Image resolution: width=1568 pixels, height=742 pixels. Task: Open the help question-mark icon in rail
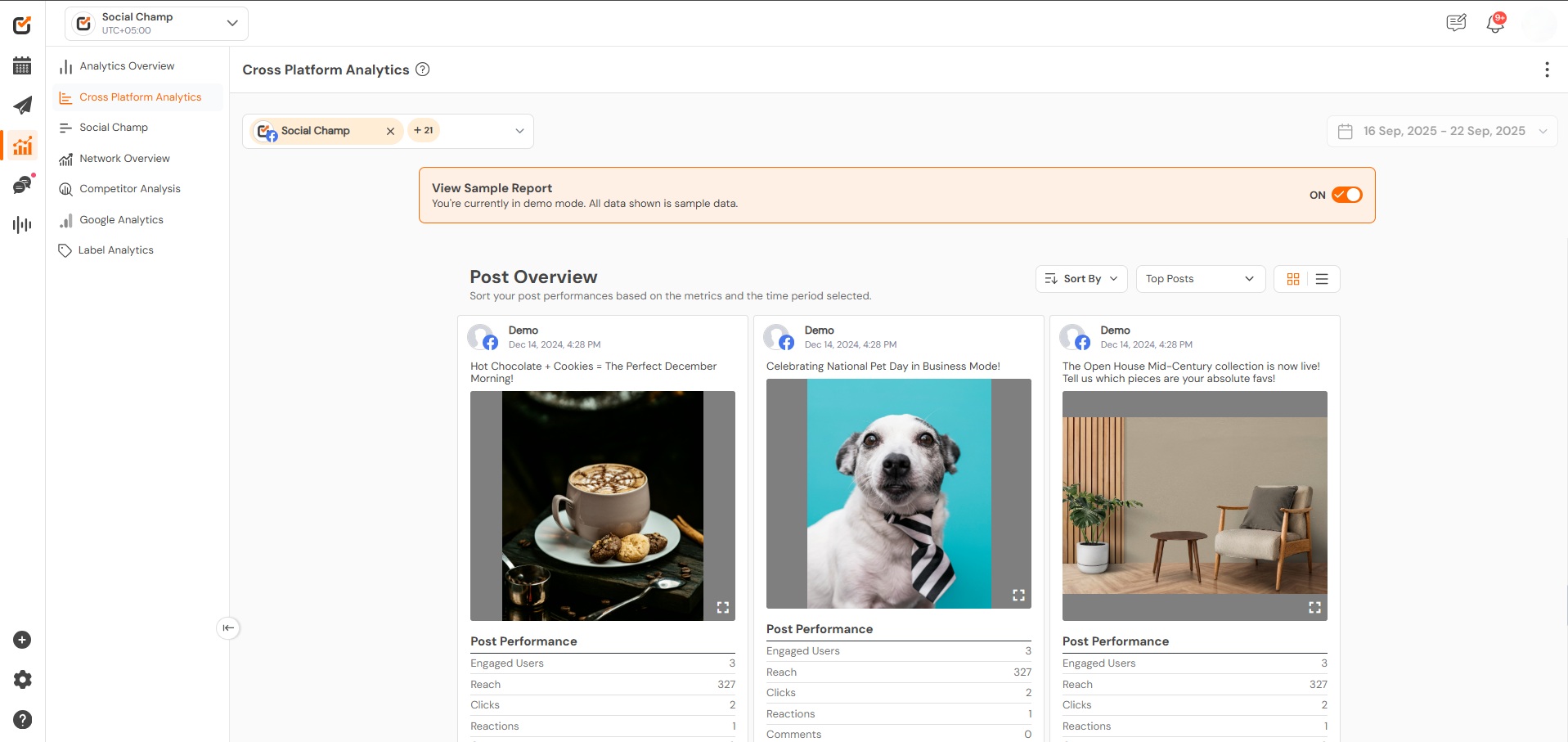coord(22,720)
